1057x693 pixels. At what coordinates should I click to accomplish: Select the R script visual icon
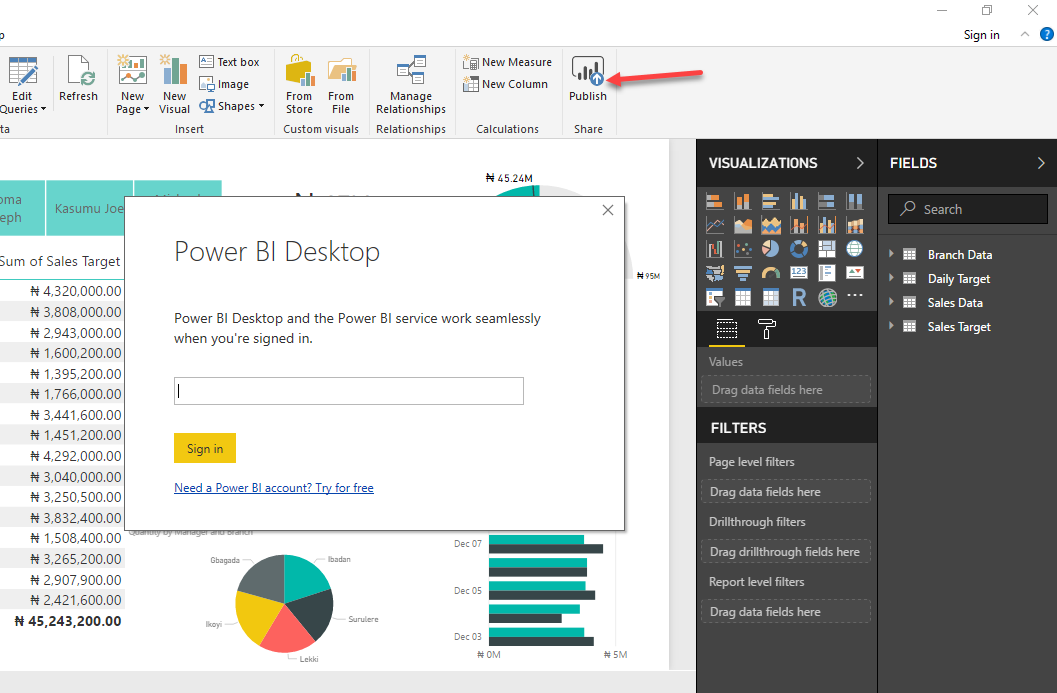click(x=798, y=295)
